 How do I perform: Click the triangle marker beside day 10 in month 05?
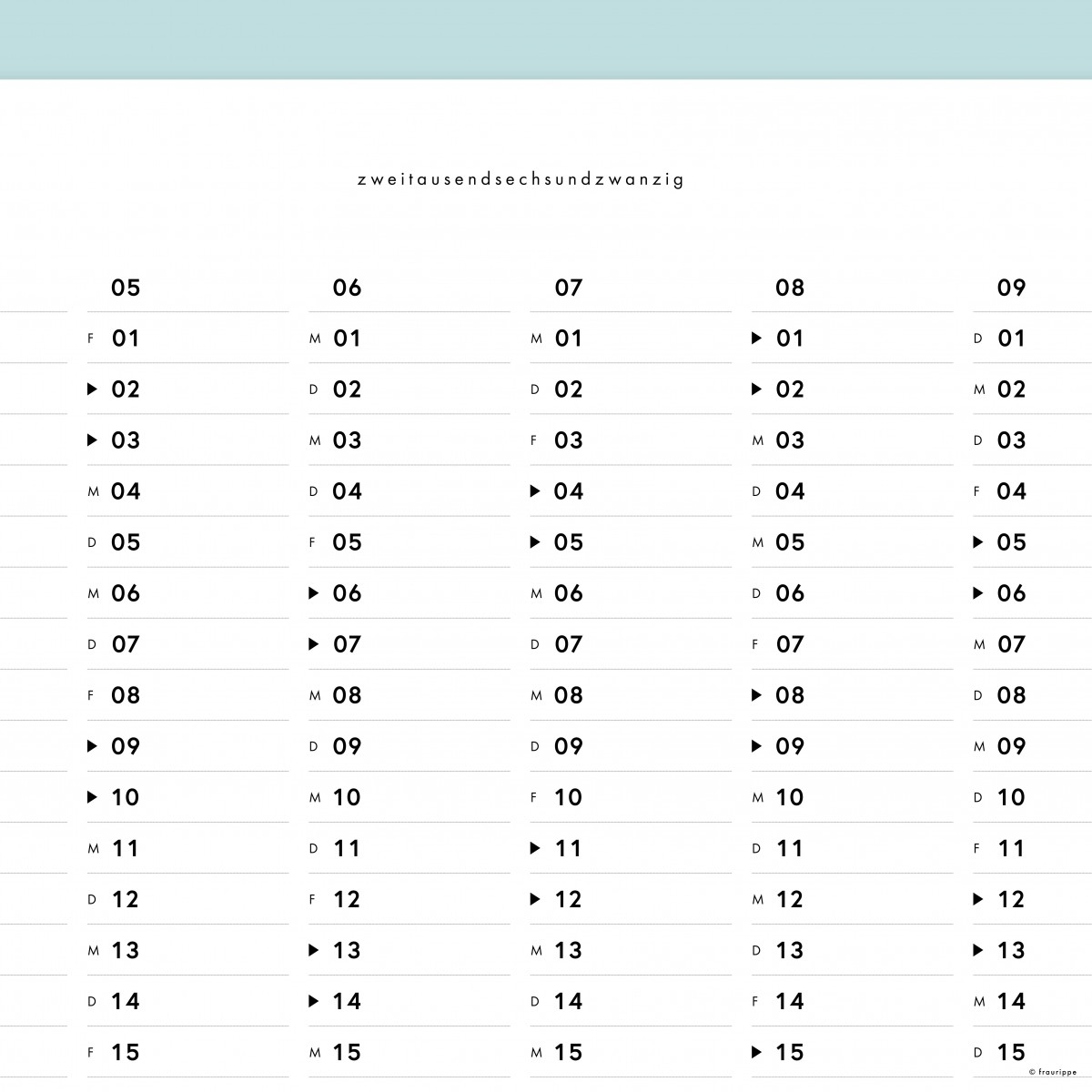pyautogui.click(x=92, y=797)
